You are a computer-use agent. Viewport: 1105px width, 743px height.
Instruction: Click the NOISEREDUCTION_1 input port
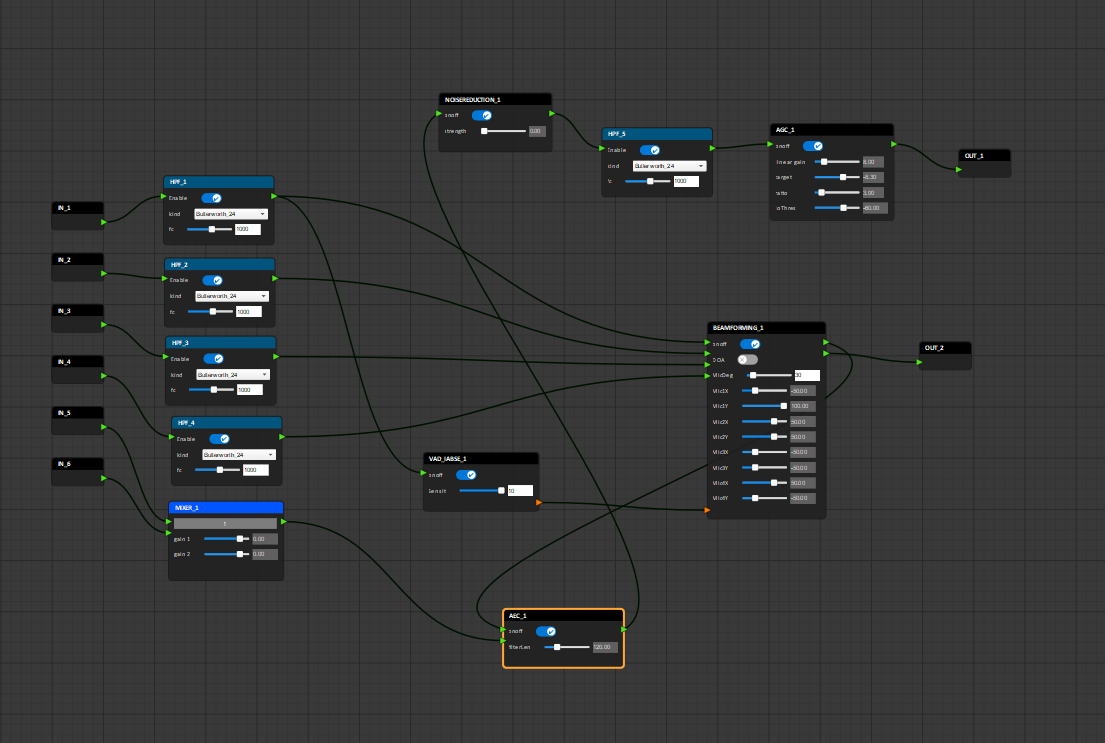(x=439, y=113)
